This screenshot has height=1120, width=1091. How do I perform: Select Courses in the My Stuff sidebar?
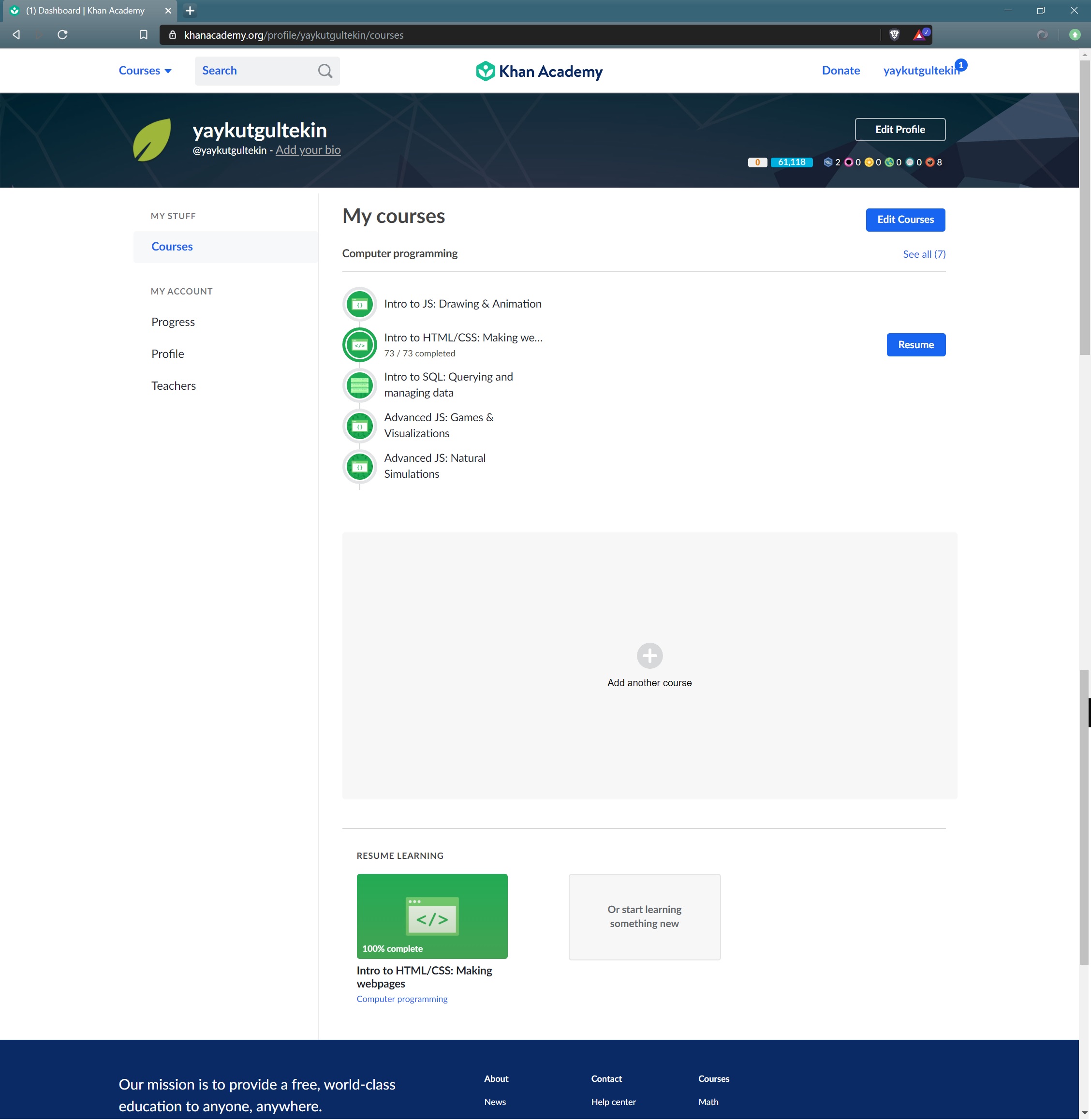(226, 247)
